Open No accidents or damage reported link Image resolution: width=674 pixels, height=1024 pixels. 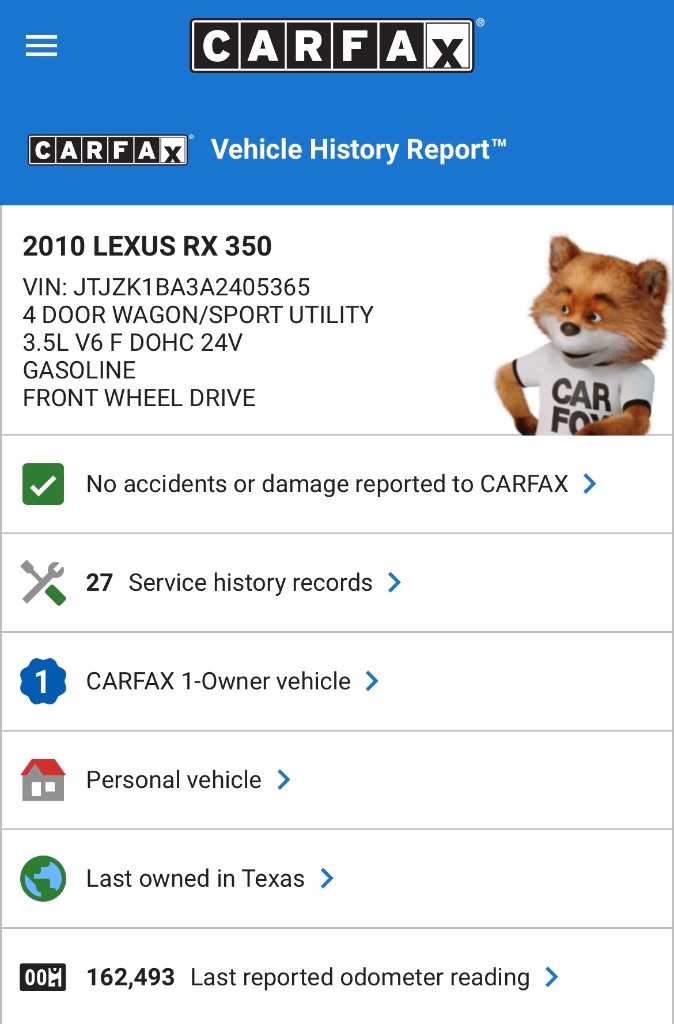coord(327,484)
